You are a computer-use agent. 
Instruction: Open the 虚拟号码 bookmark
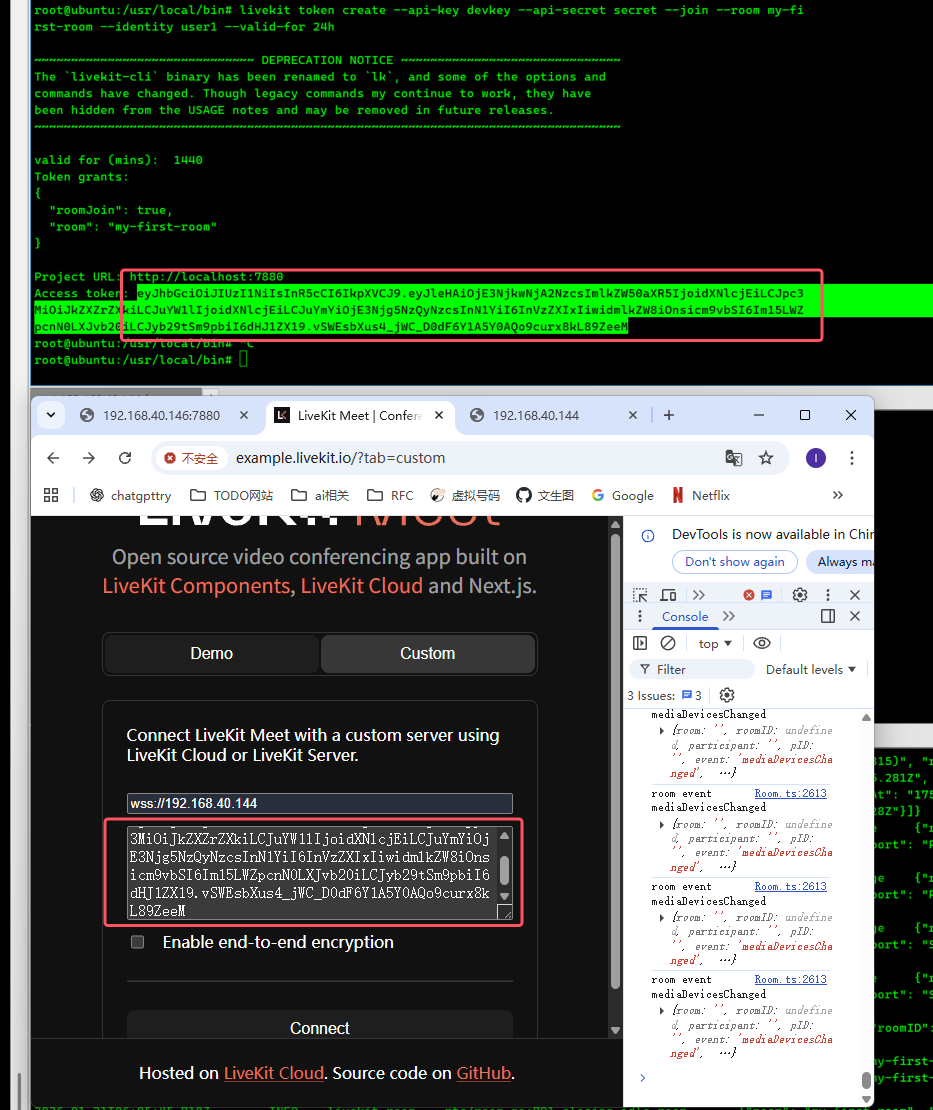(x=464, y=496)
